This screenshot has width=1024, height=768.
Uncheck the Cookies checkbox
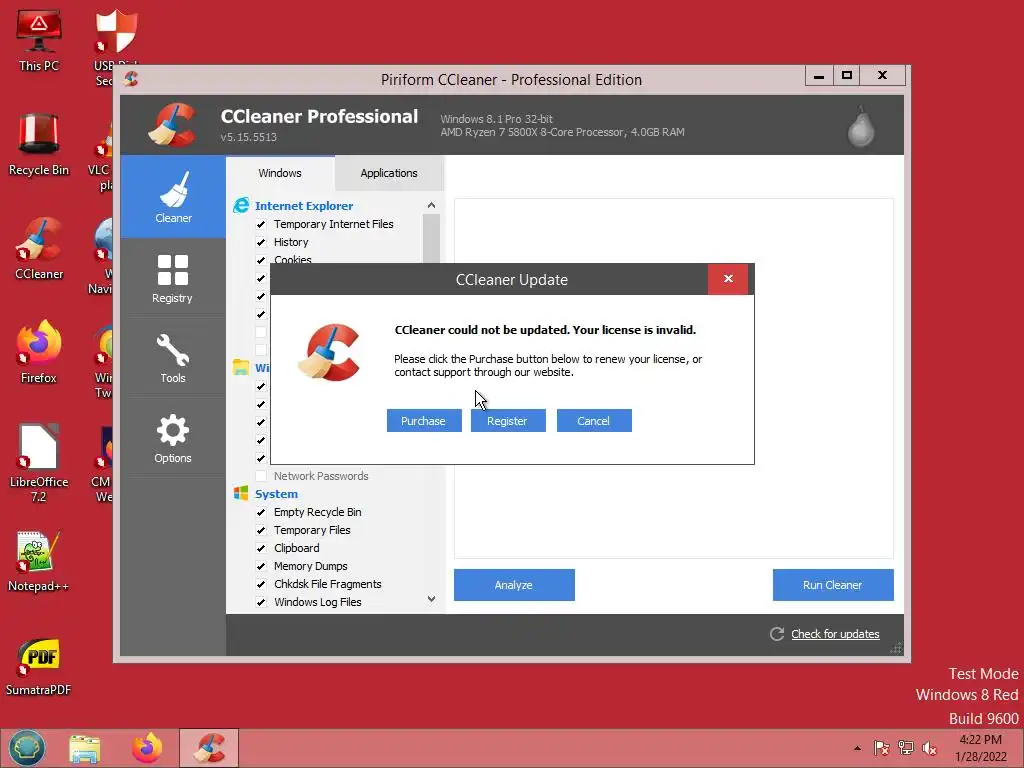pos(261,260)
